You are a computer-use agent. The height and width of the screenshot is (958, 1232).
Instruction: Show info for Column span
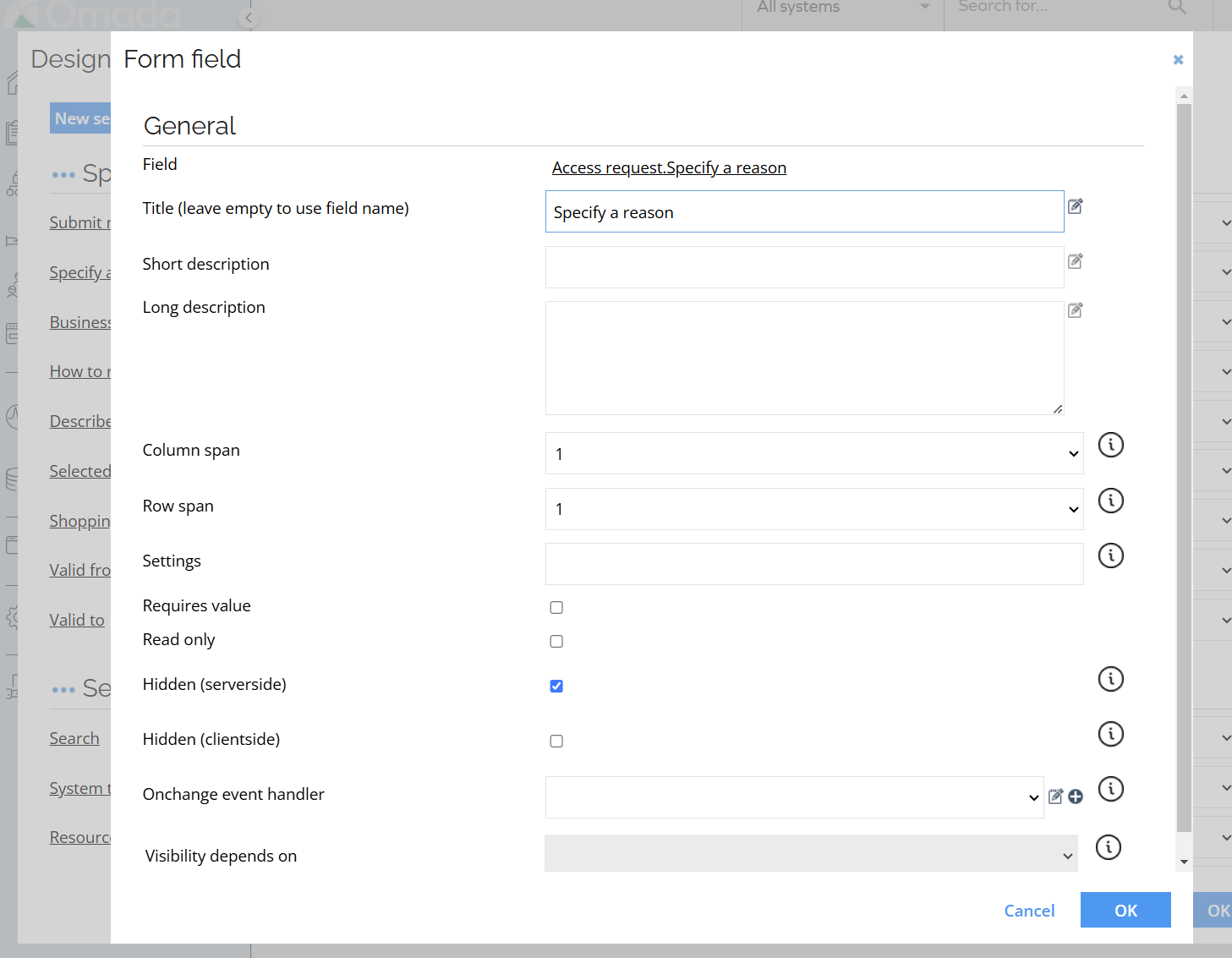(1111, 445)
